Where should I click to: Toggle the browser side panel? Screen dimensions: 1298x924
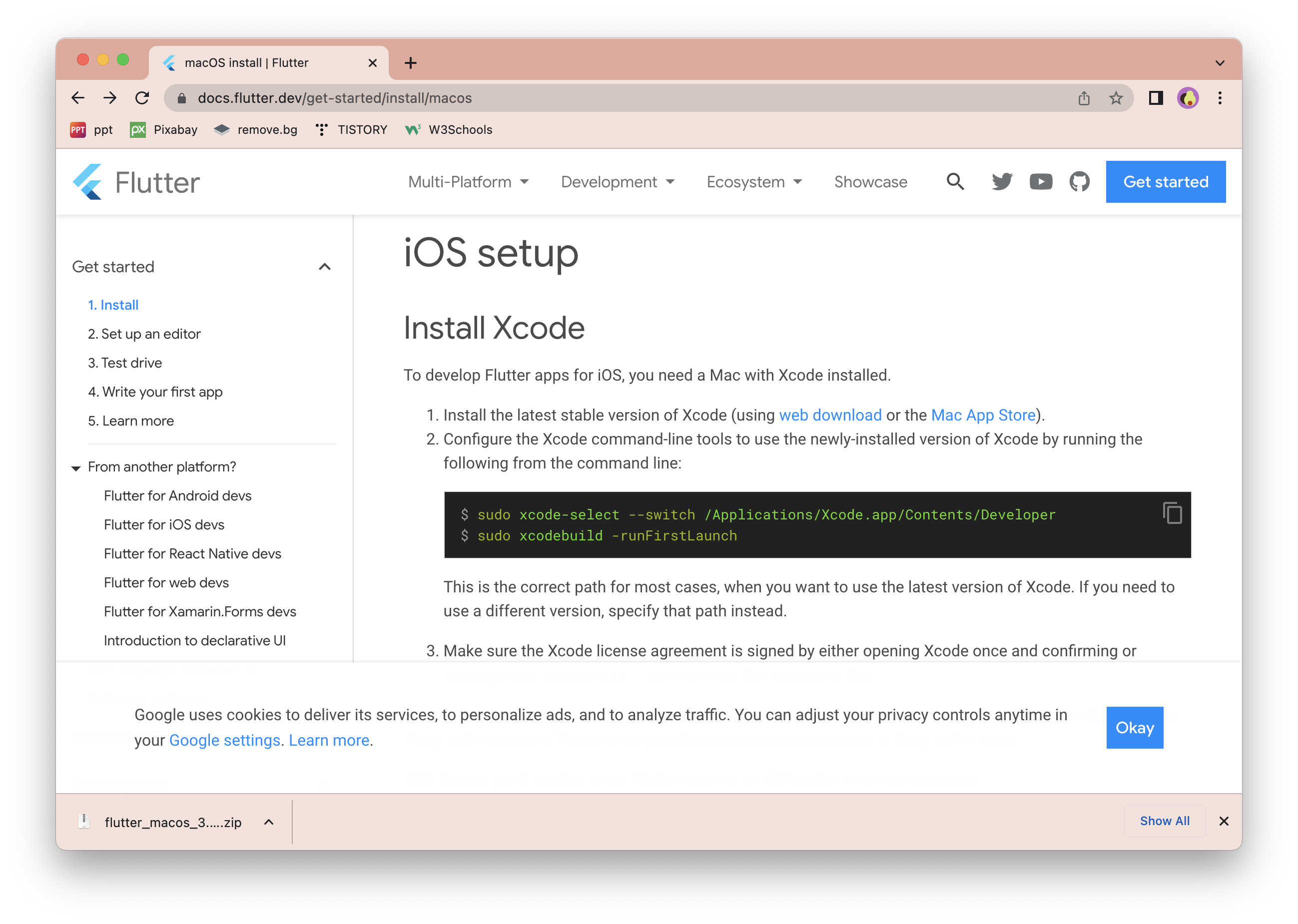pos(1155,98)
